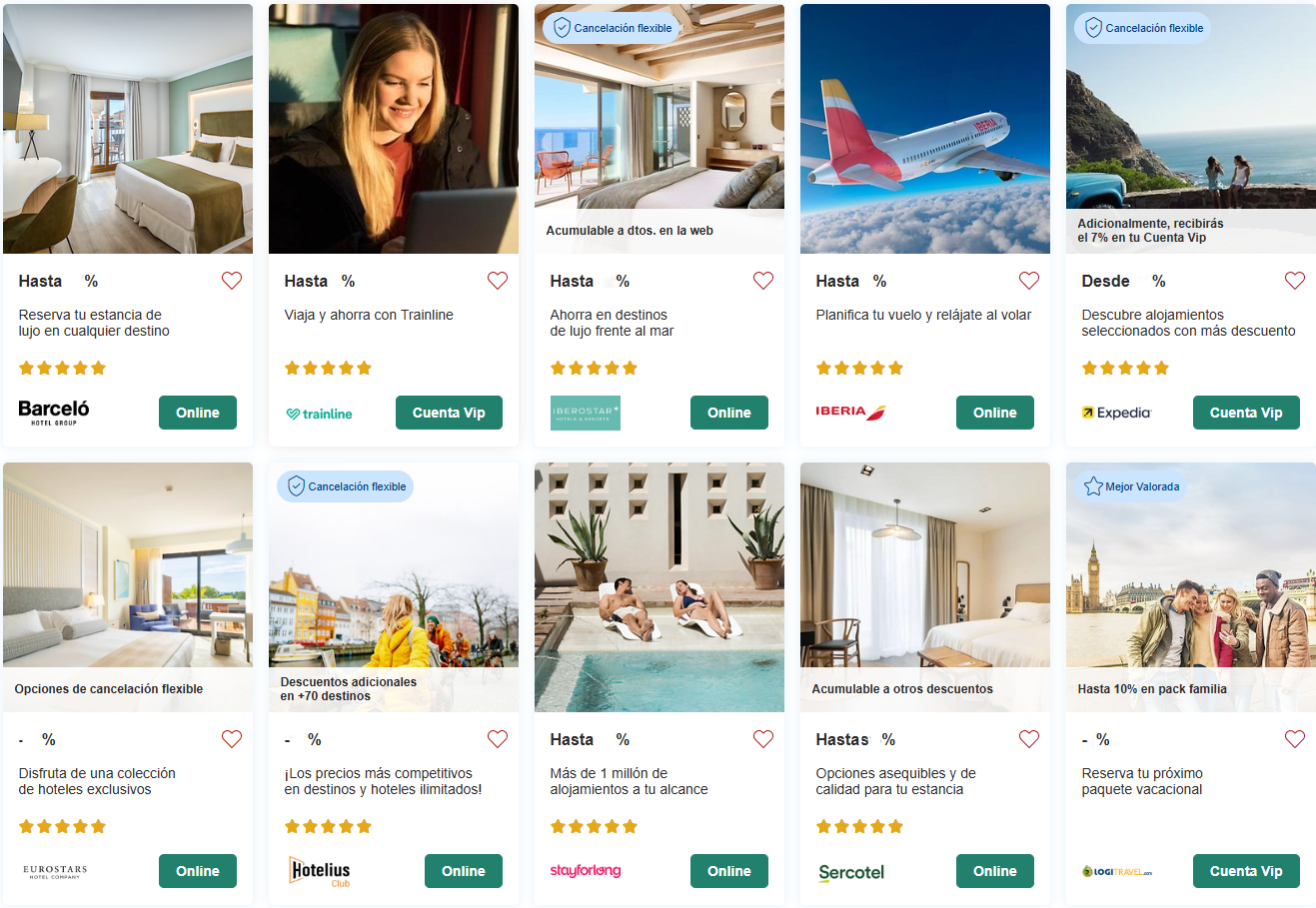Click the trainline brand logo
Viewport: 1316px width, 908px height.
[320, 414]
